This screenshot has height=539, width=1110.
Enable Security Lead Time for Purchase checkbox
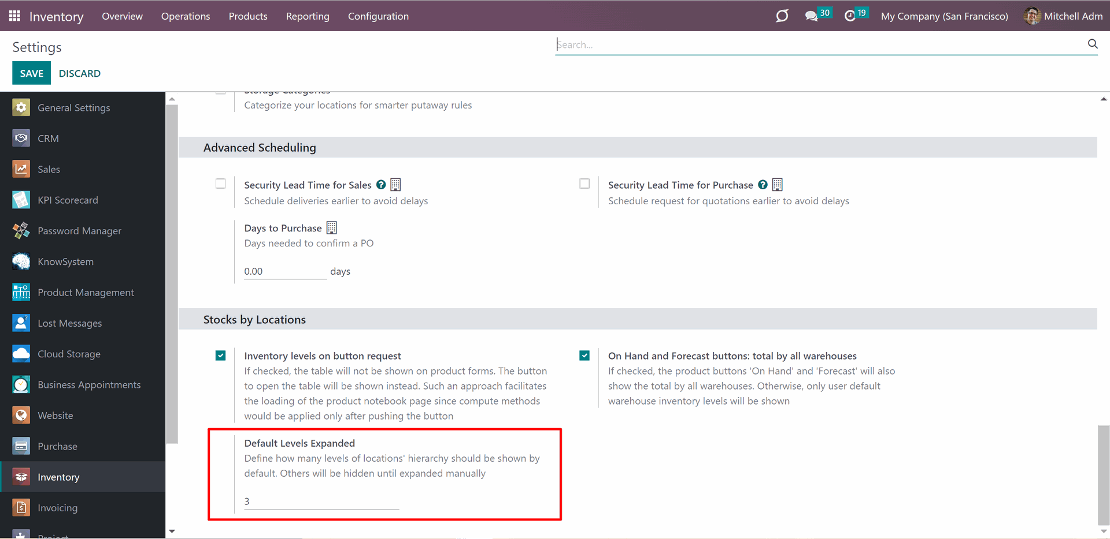pyautogui.click(x=584, y=183)
